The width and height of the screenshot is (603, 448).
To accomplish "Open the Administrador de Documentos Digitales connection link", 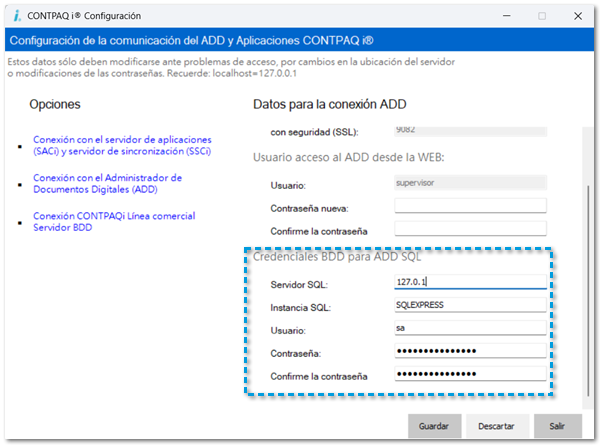I will coord(107,183).
